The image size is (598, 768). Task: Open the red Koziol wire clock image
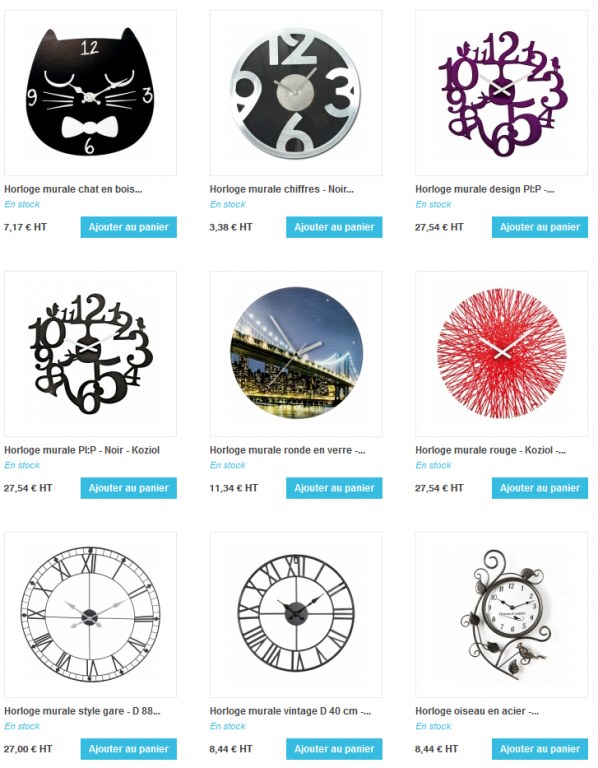pyautogui.click(x=502, y=354)
